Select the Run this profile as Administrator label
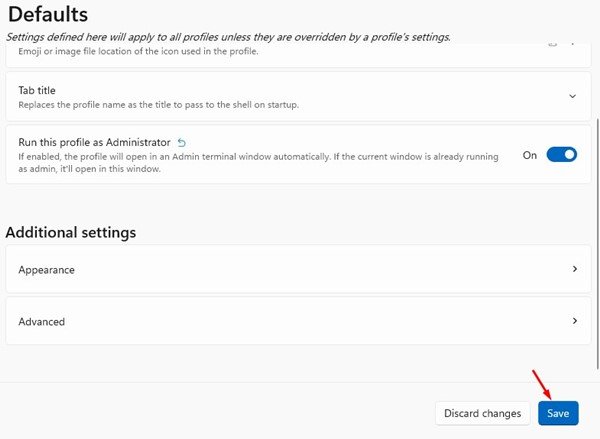Screen dimensions: 600x439 (x=94, y=143)
